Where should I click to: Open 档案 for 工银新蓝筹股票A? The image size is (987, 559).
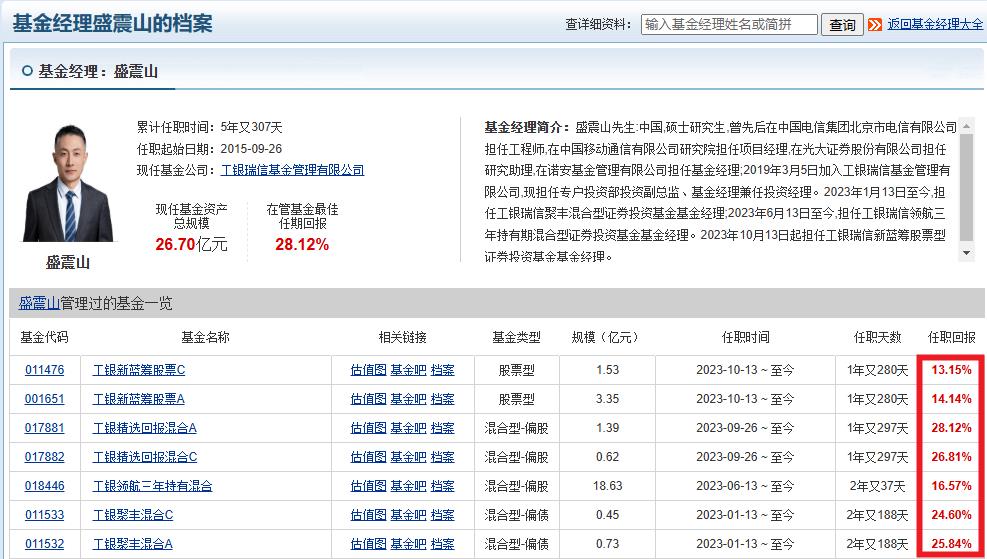[x=443, y=399]
